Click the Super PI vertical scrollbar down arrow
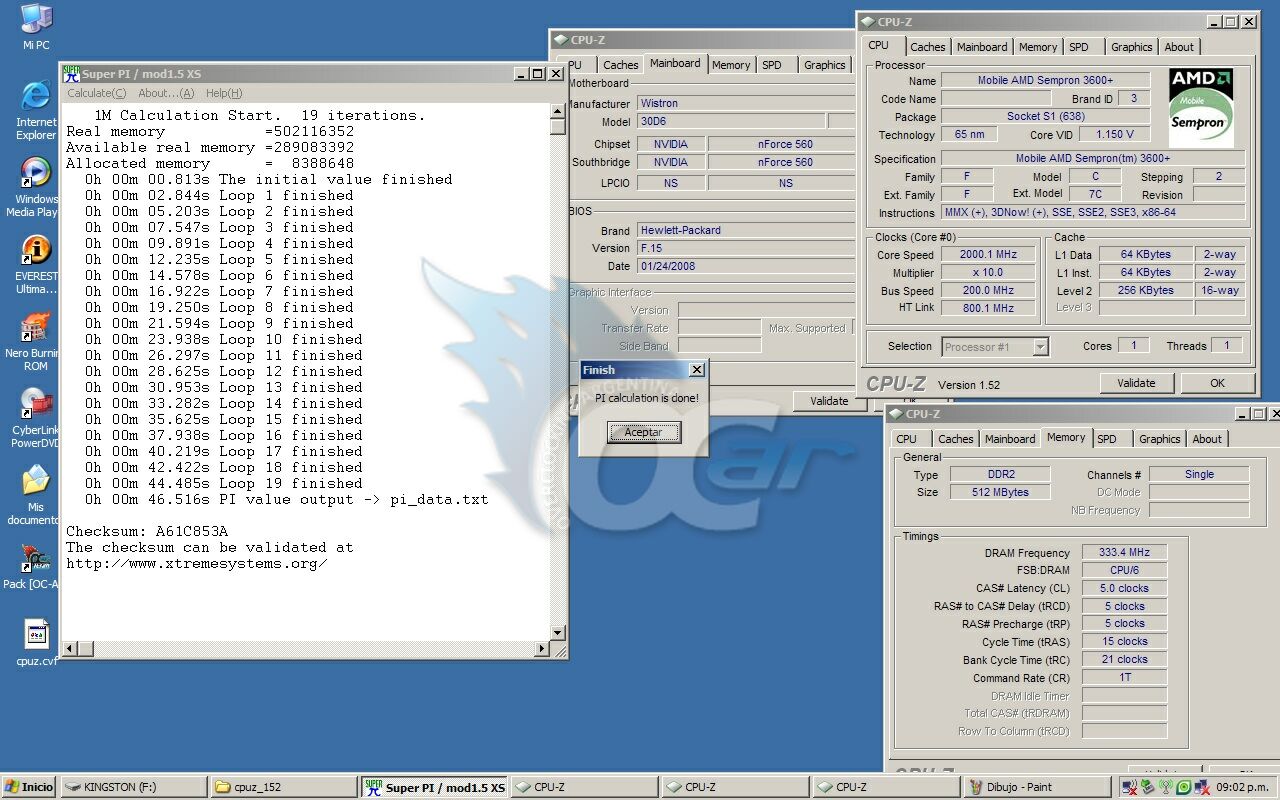The image size is (1280, 800). point(558,633)
